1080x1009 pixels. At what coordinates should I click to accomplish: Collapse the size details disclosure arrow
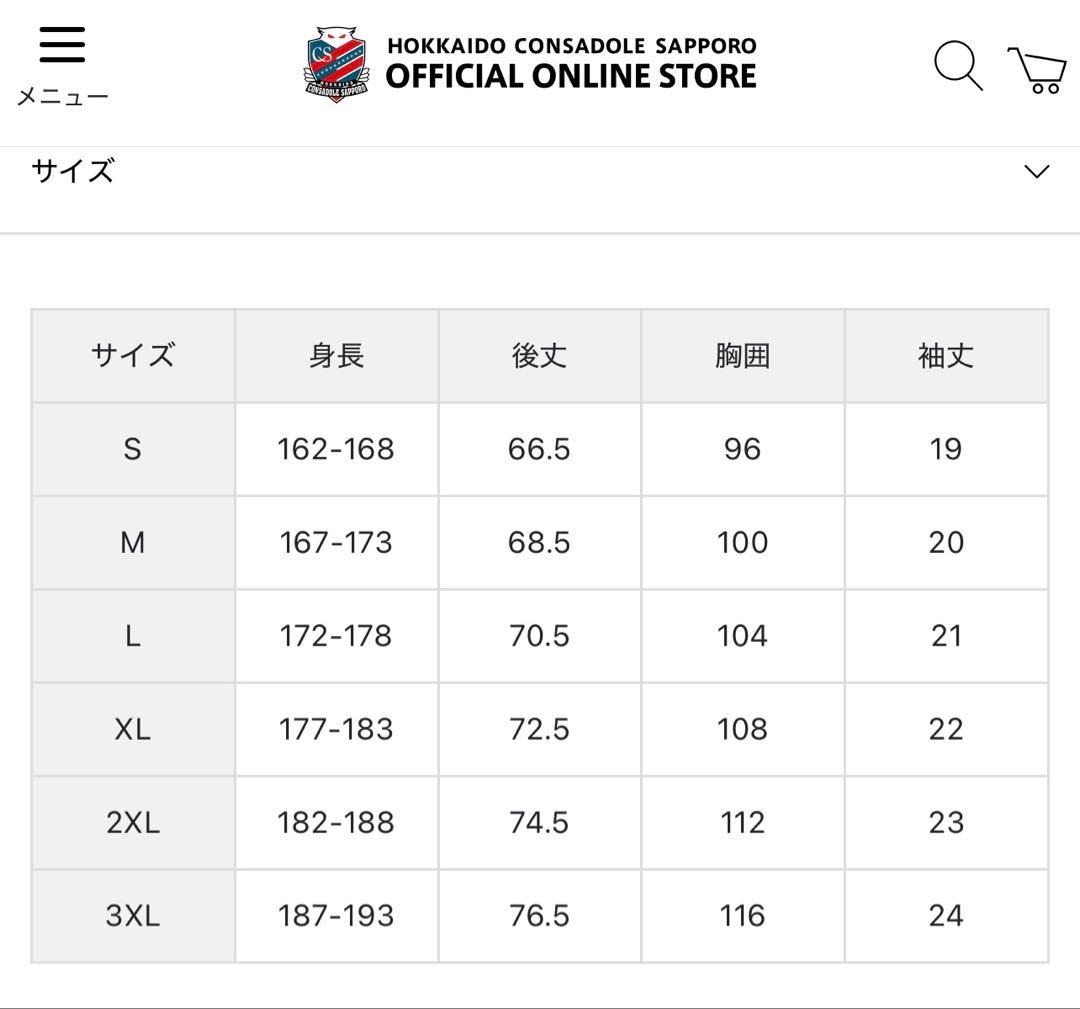pyautogui.click(x=1035, y=172)
